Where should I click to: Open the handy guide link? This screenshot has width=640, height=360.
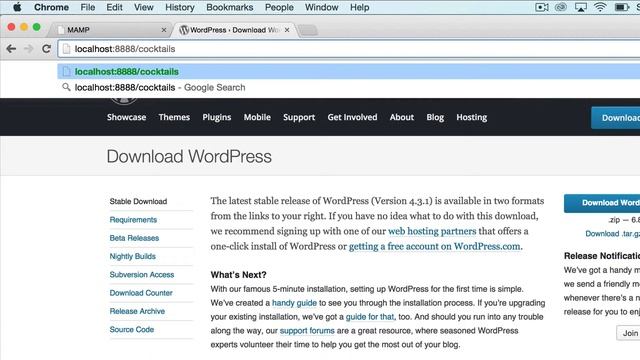tap(294, 303)
